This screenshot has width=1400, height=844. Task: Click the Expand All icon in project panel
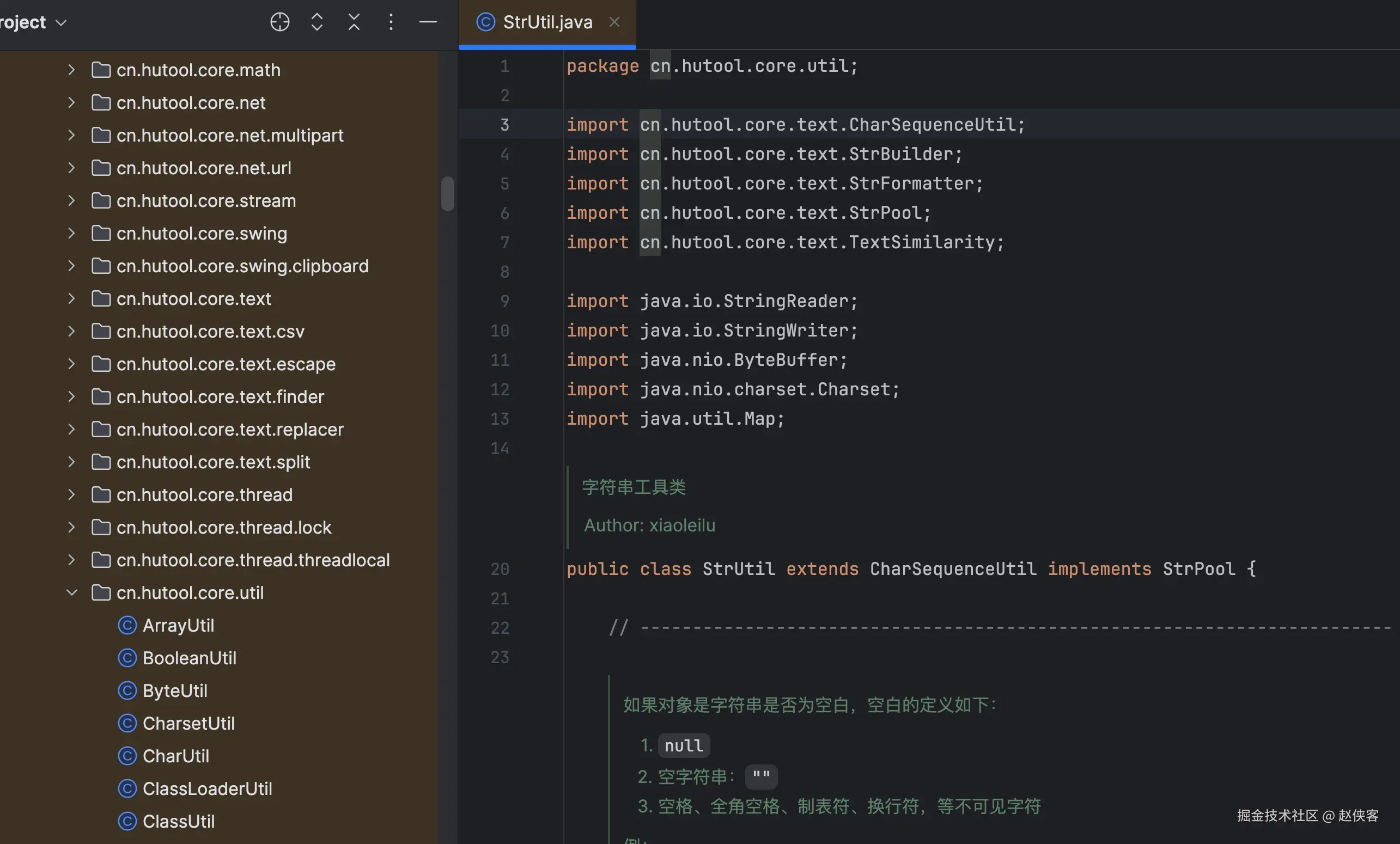(317, 22)
